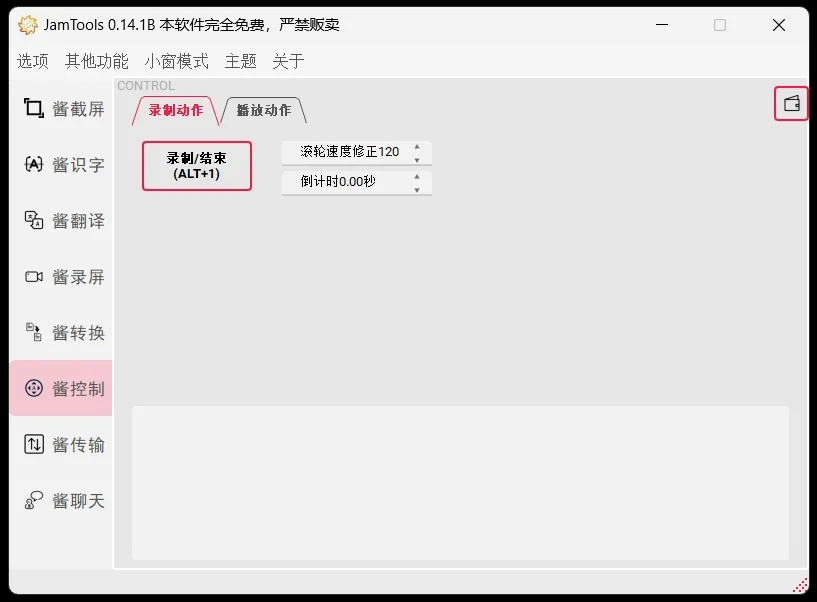The height and width of the screenshot is (602, 817).
Task: Open the 主题 menu
Action: 241,61
